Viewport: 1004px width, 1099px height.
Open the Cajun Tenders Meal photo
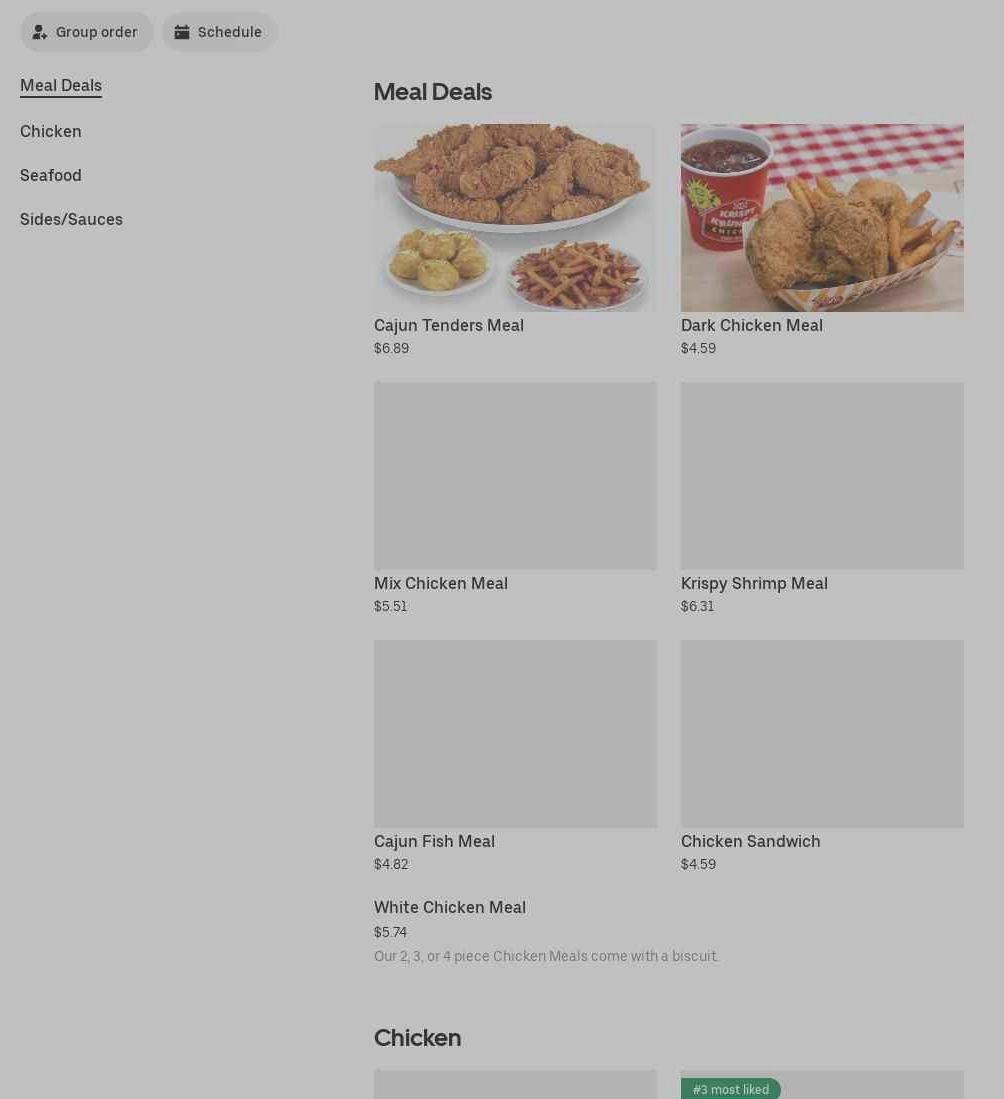click(515, 218)
